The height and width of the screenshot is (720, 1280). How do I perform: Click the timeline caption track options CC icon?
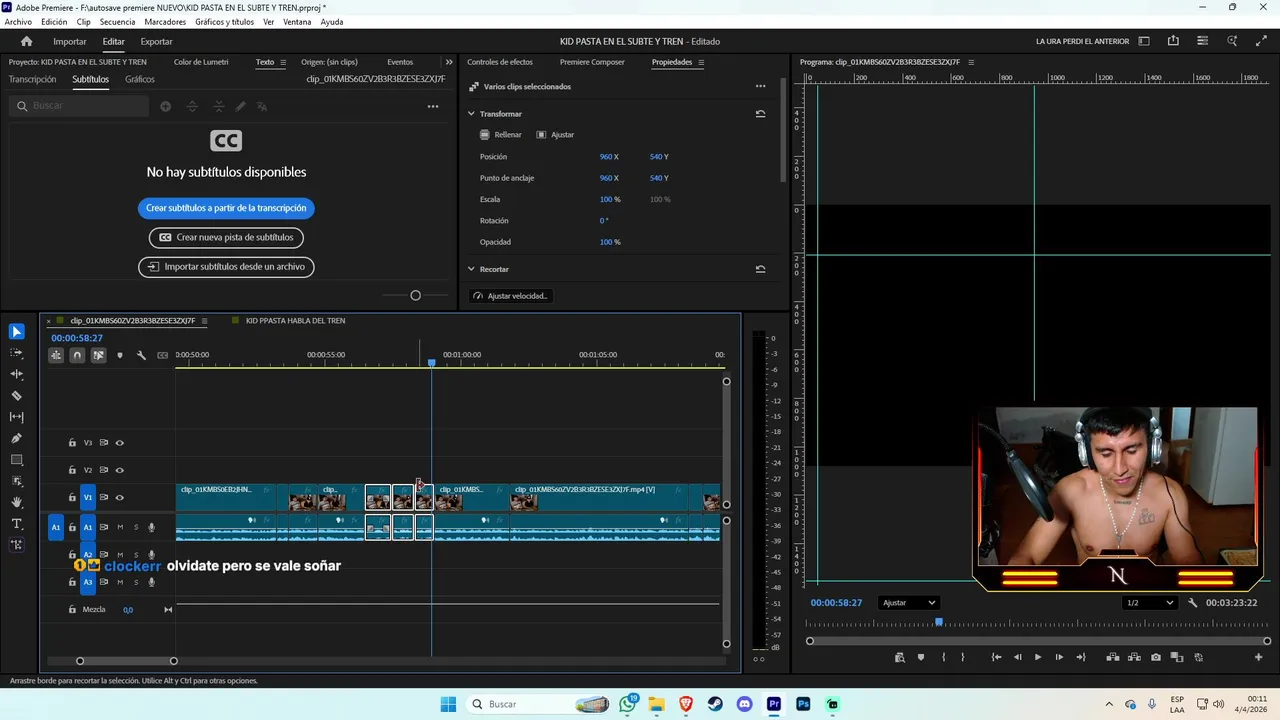click(x=162, y=355)
